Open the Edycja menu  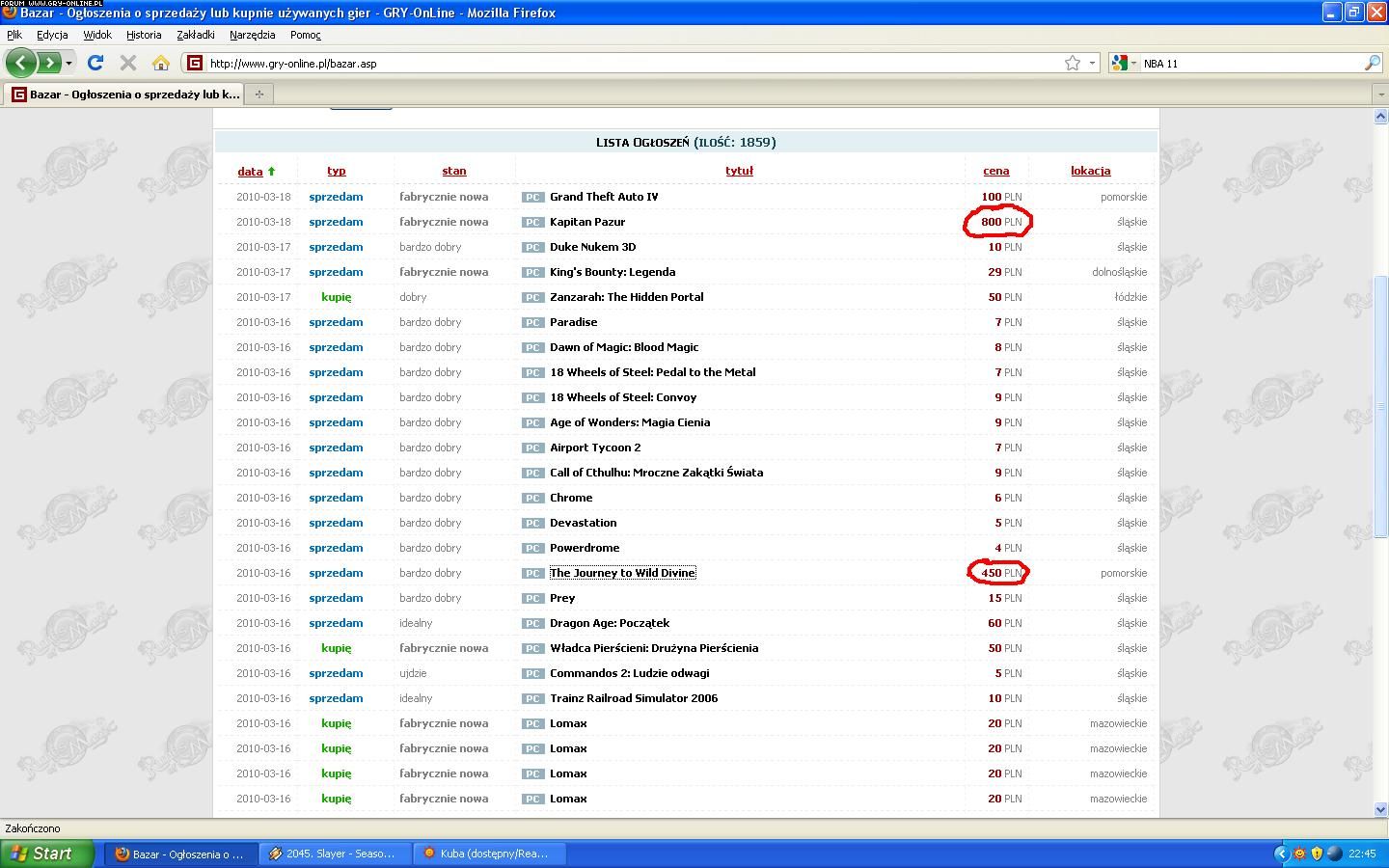click(52, 35)
